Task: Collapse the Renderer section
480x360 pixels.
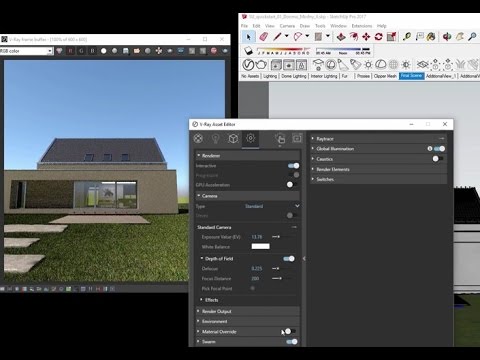Action: (248, 156)
